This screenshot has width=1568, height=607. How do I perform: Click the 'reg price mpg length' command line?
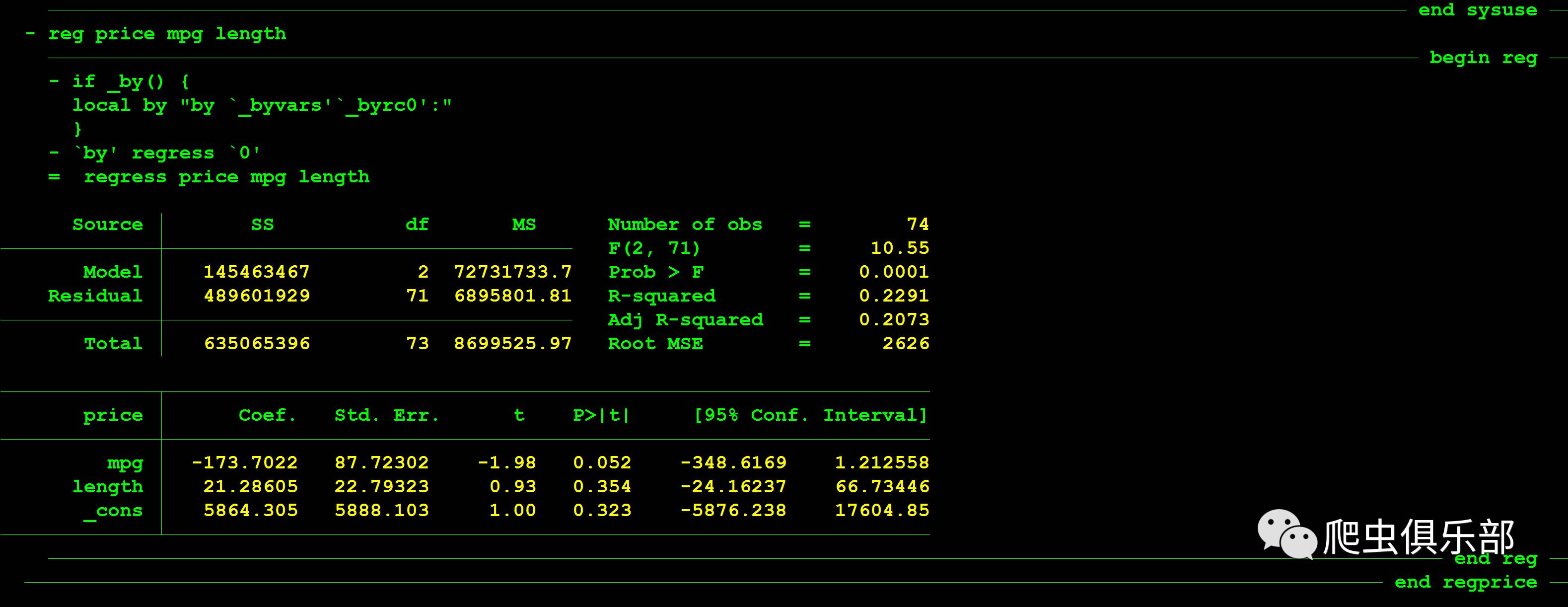point(167,34)
